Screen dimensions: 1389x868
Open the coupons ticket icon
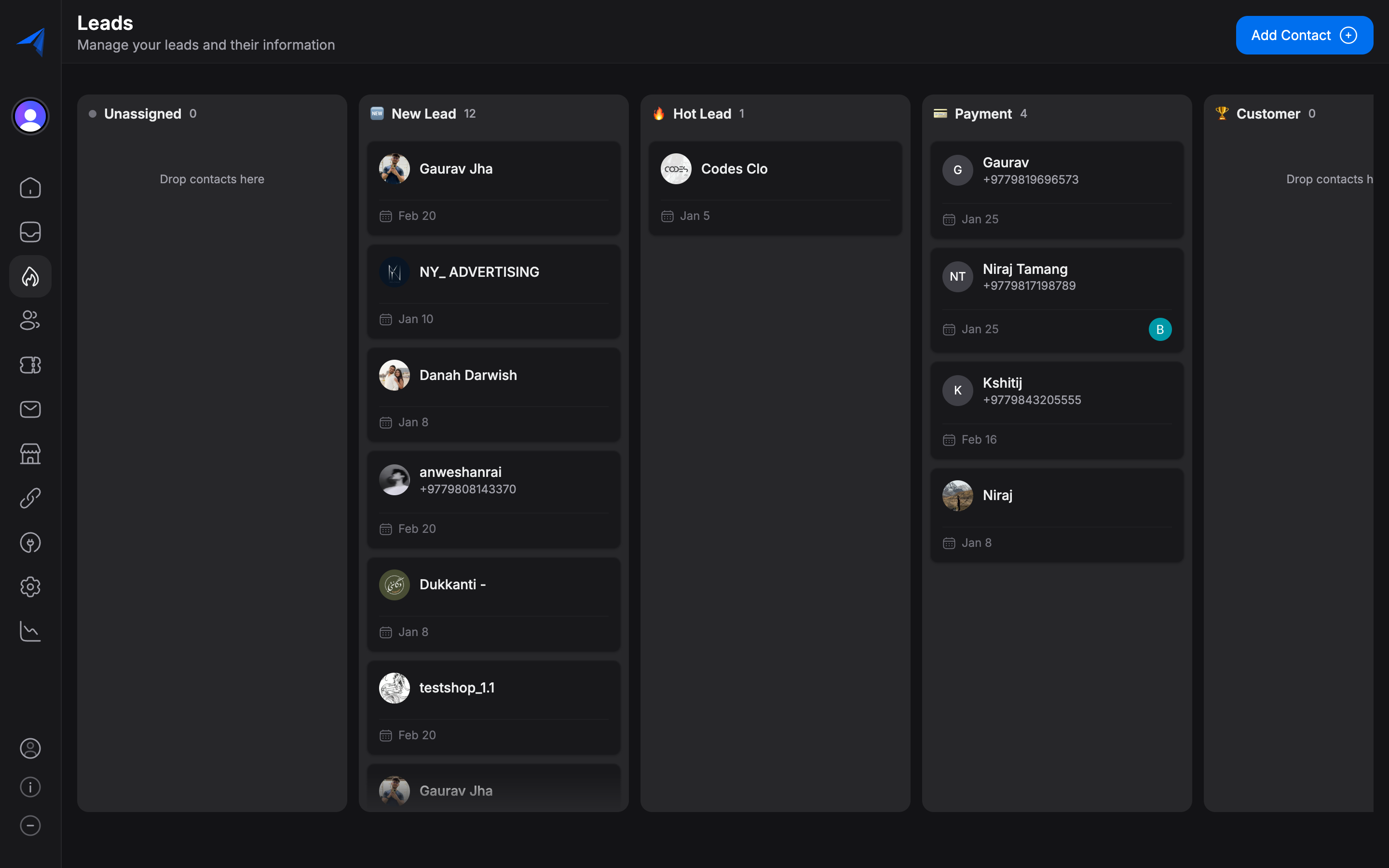(30, 365)
